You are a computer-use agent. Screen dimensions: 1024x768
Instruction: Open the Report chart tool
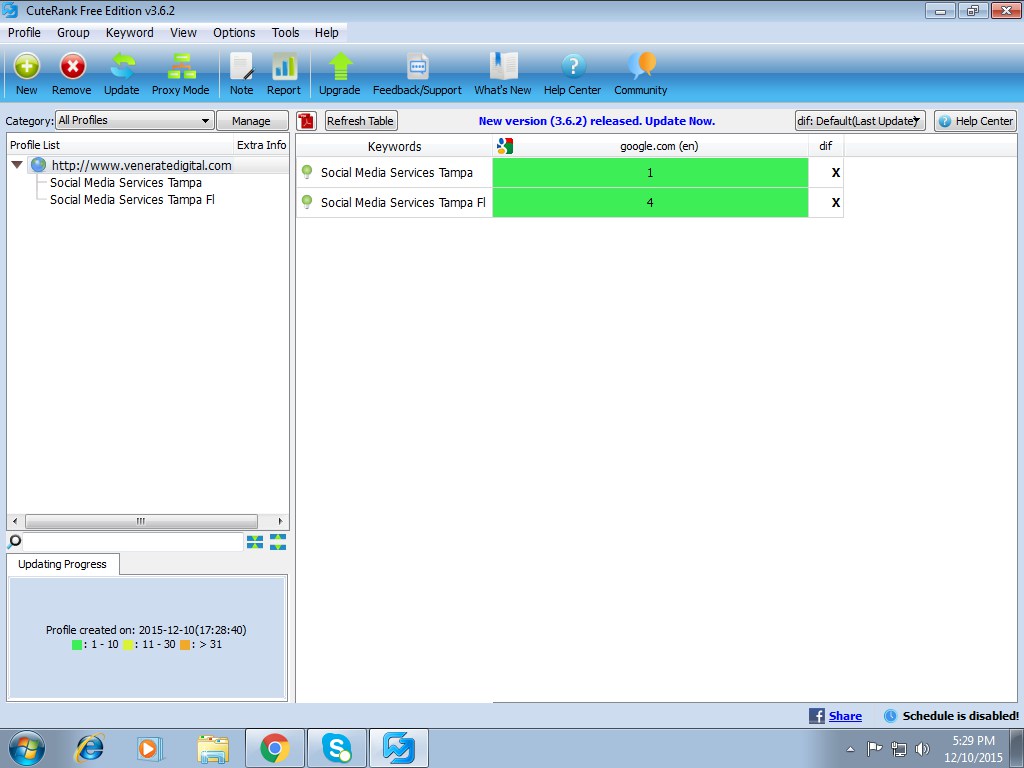coord(284,74)
